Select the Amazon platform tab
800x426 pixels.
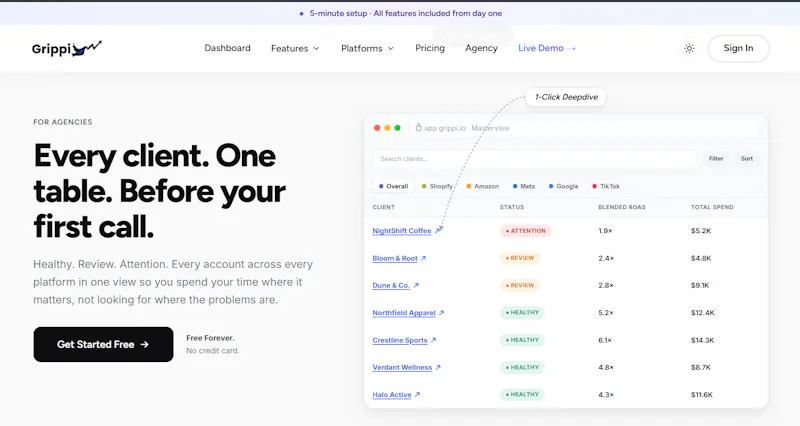pos(483,186)
